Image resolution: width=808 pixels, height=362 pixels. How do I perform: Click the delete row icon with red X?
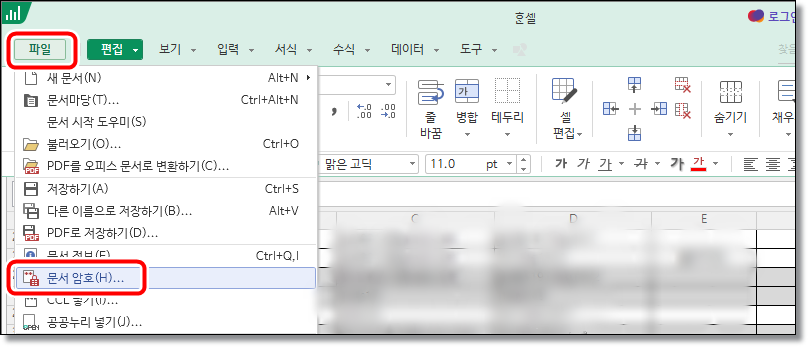[x=683, y=85]
